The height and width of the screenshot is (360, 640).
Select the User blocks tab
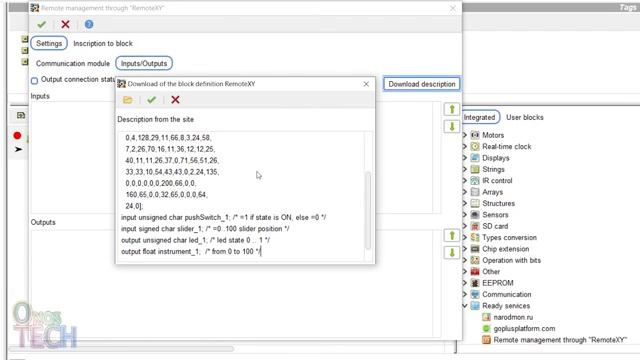[525, 118]
